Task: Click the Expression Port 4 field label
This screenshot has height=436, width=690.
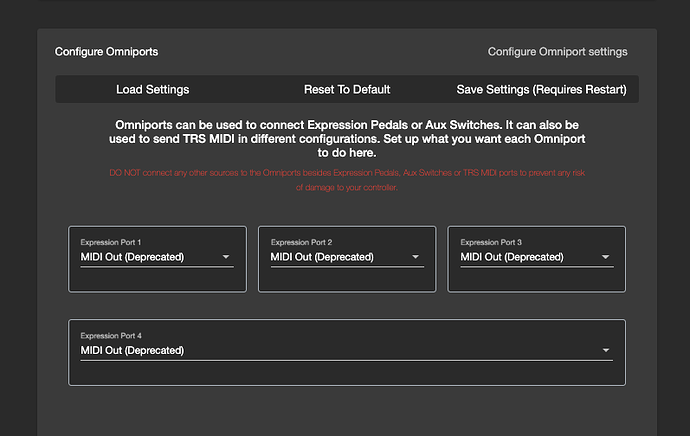Action: 111,335
